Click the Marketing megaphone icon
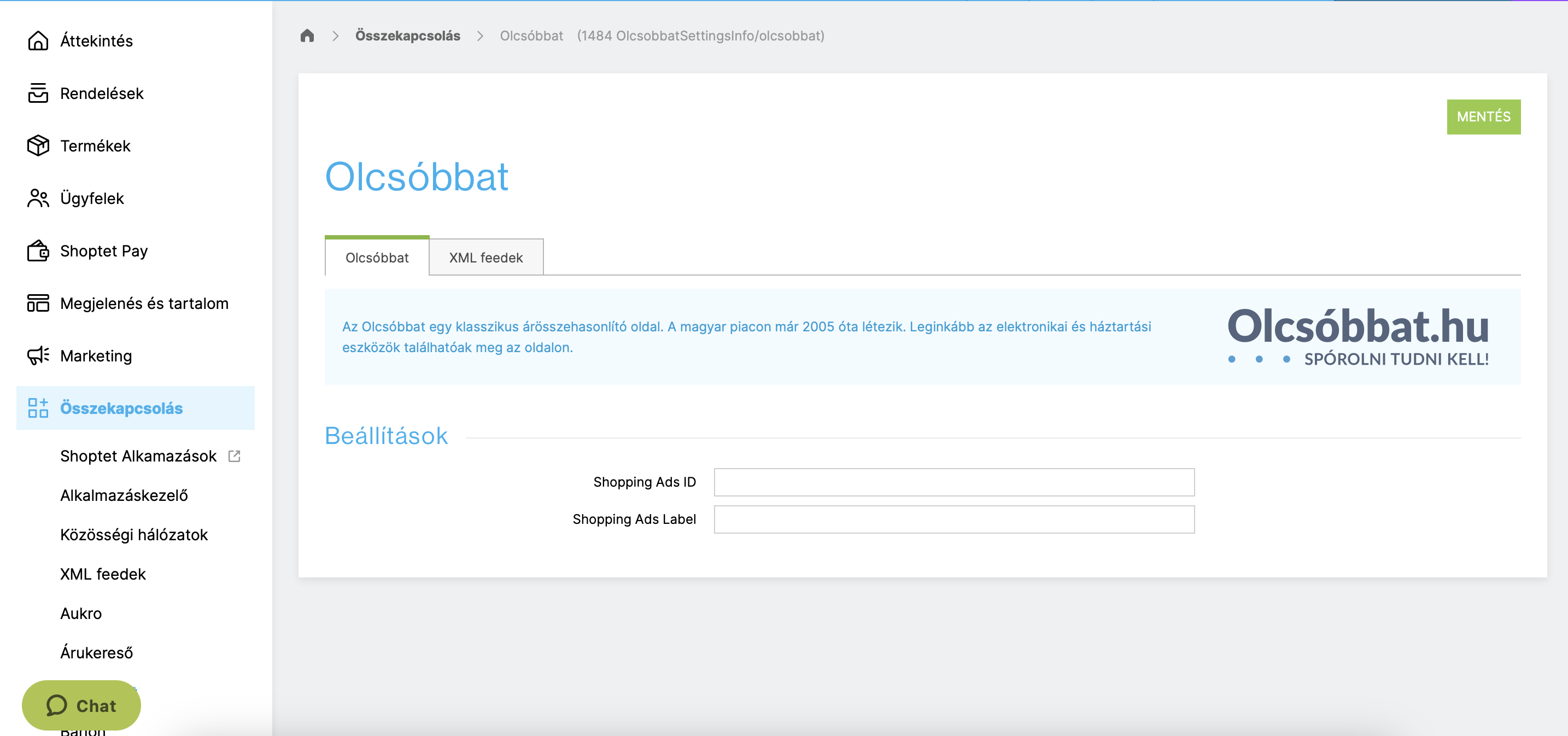This screenshot has height=736, width=1568. click(38, 355)
